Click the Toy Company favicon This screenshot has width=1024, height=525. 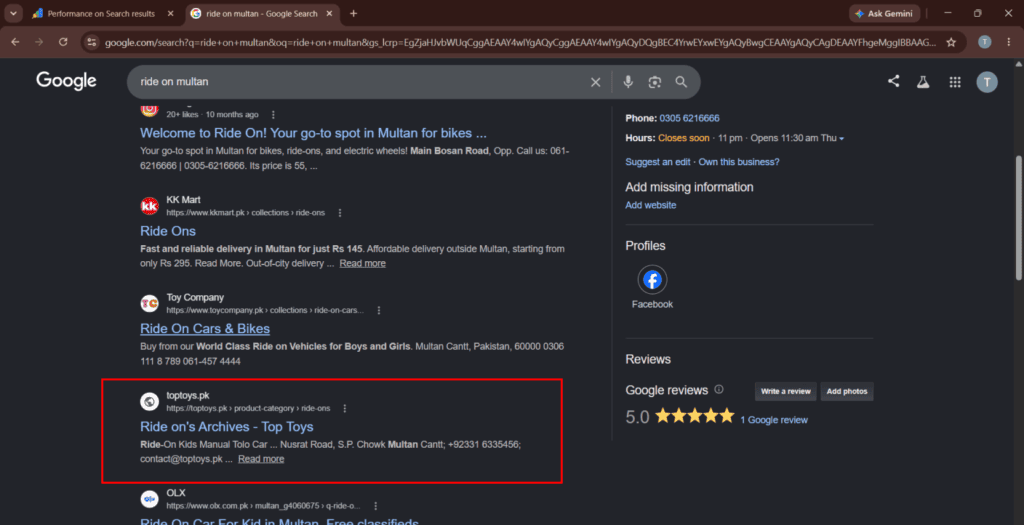click(x=150, y=304)
